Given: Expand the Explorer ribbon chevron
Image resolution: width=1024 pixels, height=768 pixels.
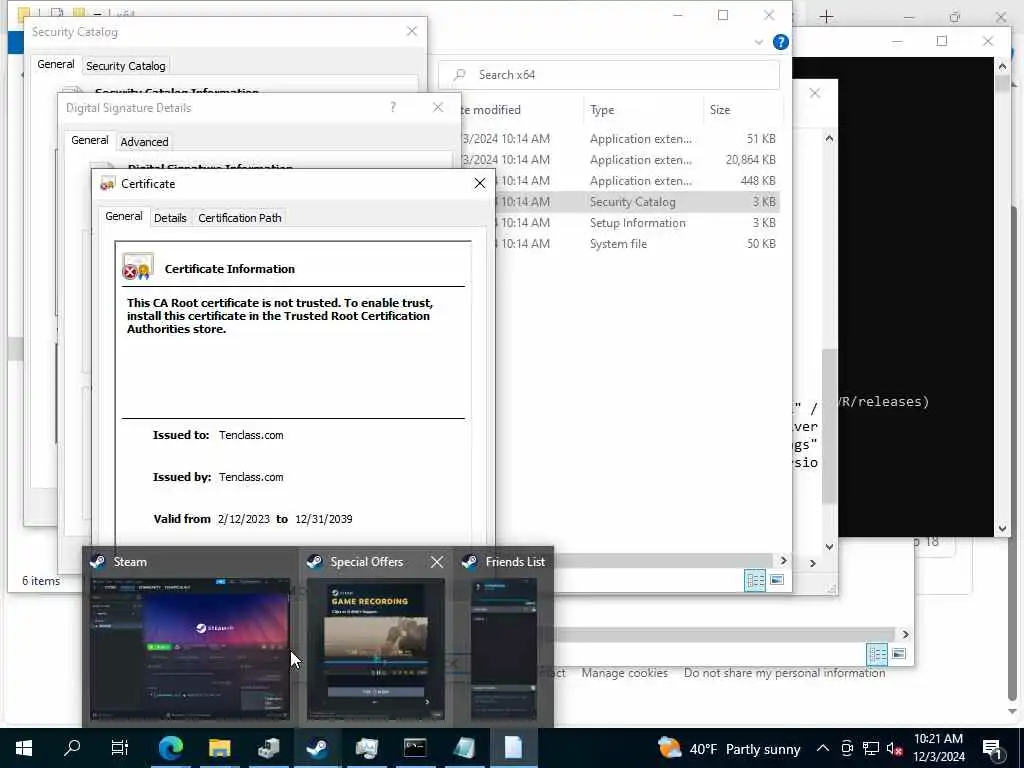Looking at the screenshot, I should coord(758,42).
